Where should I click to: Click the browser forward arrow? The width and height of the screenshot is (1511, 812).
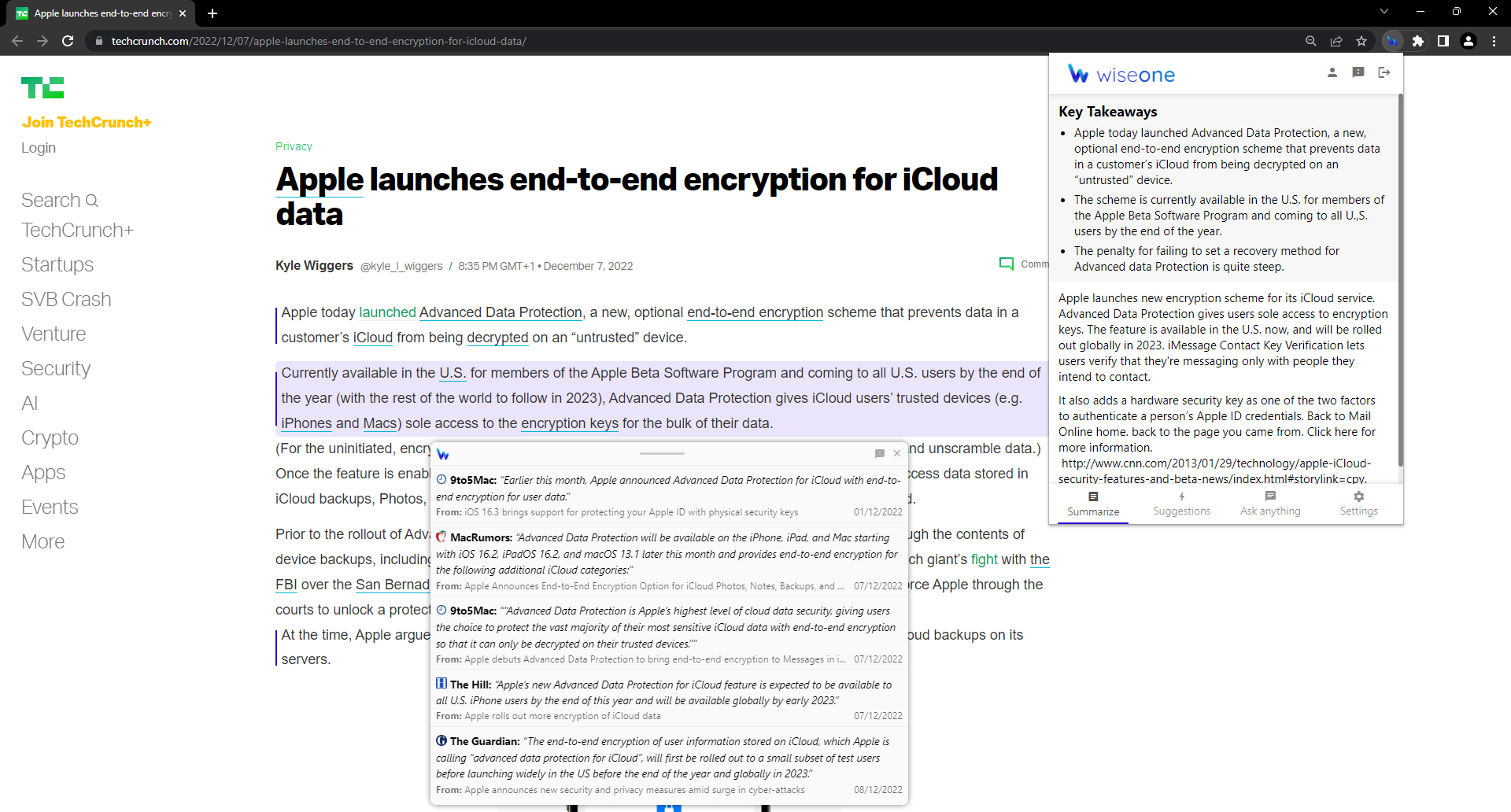tap(42, 41)
